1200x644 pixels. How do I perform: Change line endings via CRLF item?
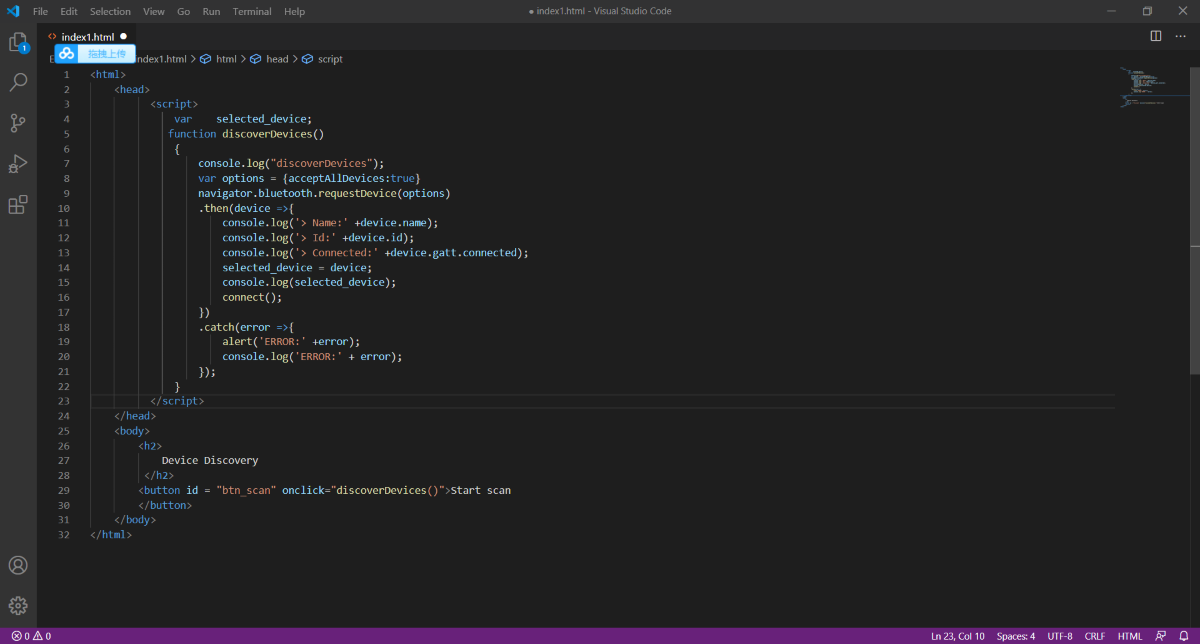coord(1095,636)
